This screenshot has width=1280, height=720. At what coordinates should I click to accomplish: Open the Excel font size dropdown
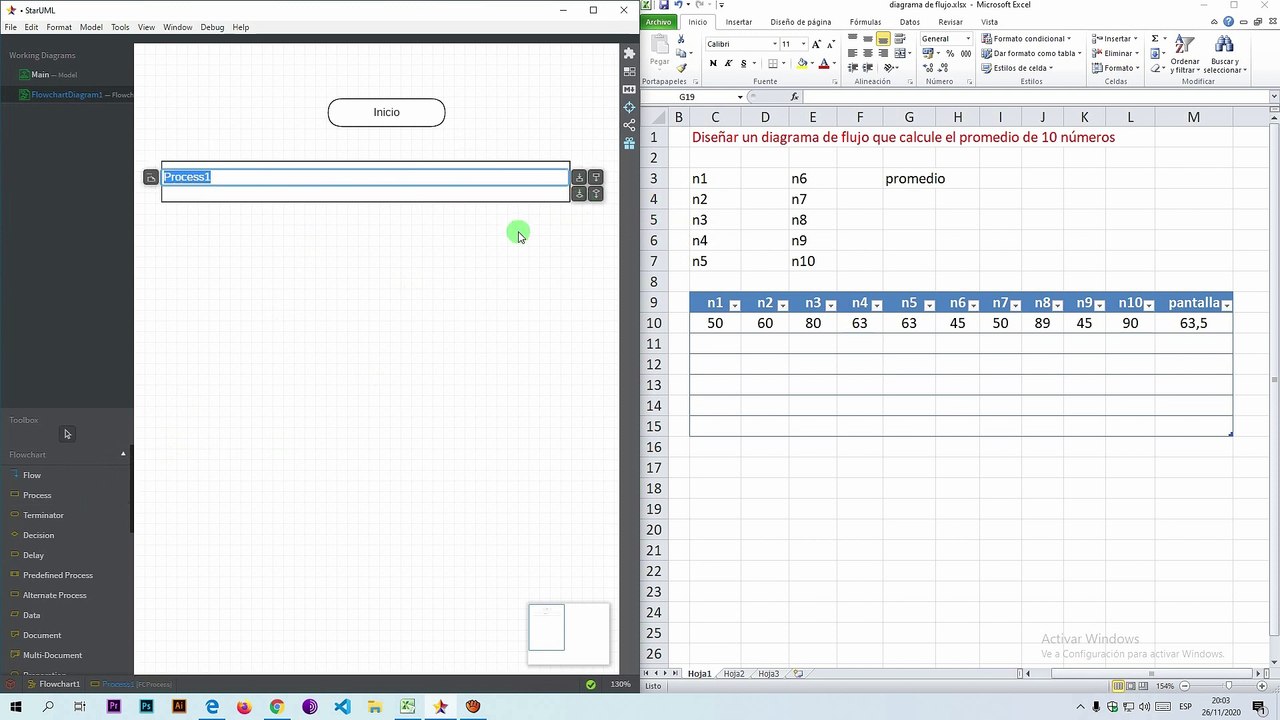coord(803,44)
